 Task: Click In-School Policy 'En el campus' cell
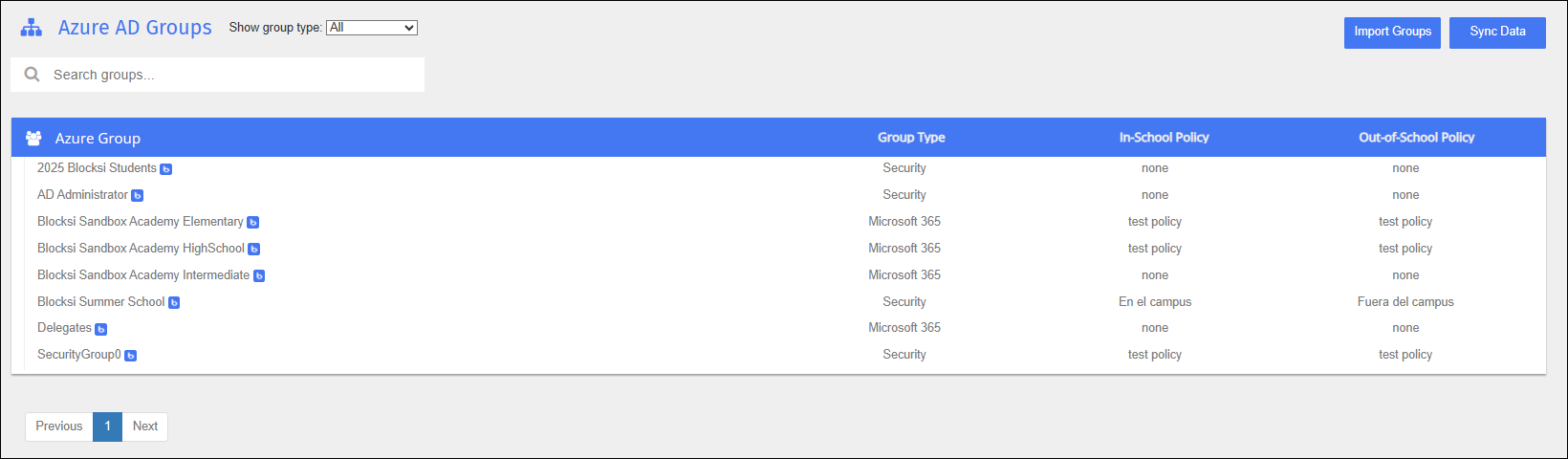tap(1155, 302)
